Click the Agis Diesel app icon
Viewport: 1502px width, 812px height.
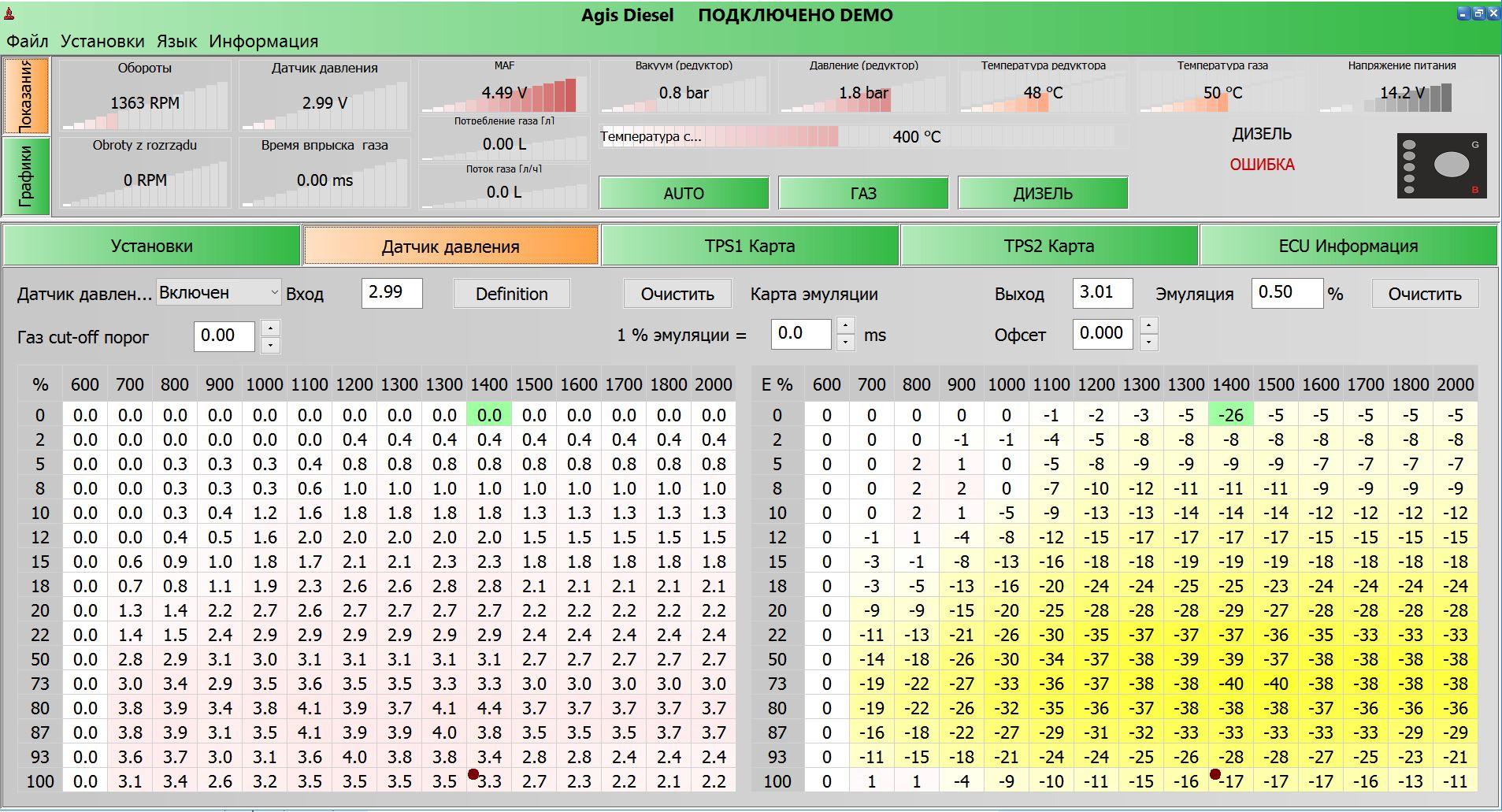[10, 13]
